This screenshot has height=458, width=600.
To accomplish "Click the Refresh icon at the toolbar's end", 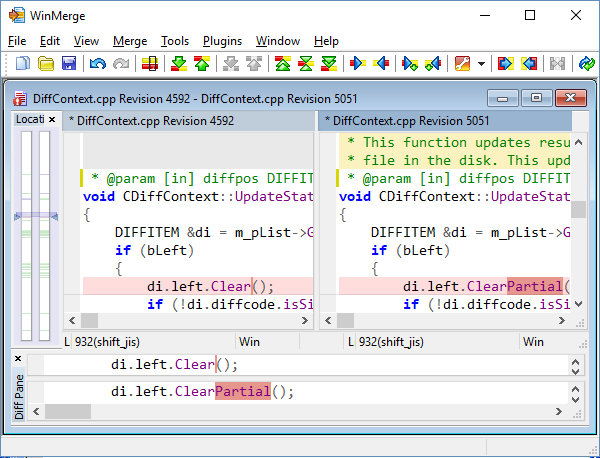I will tap(587, 64).
